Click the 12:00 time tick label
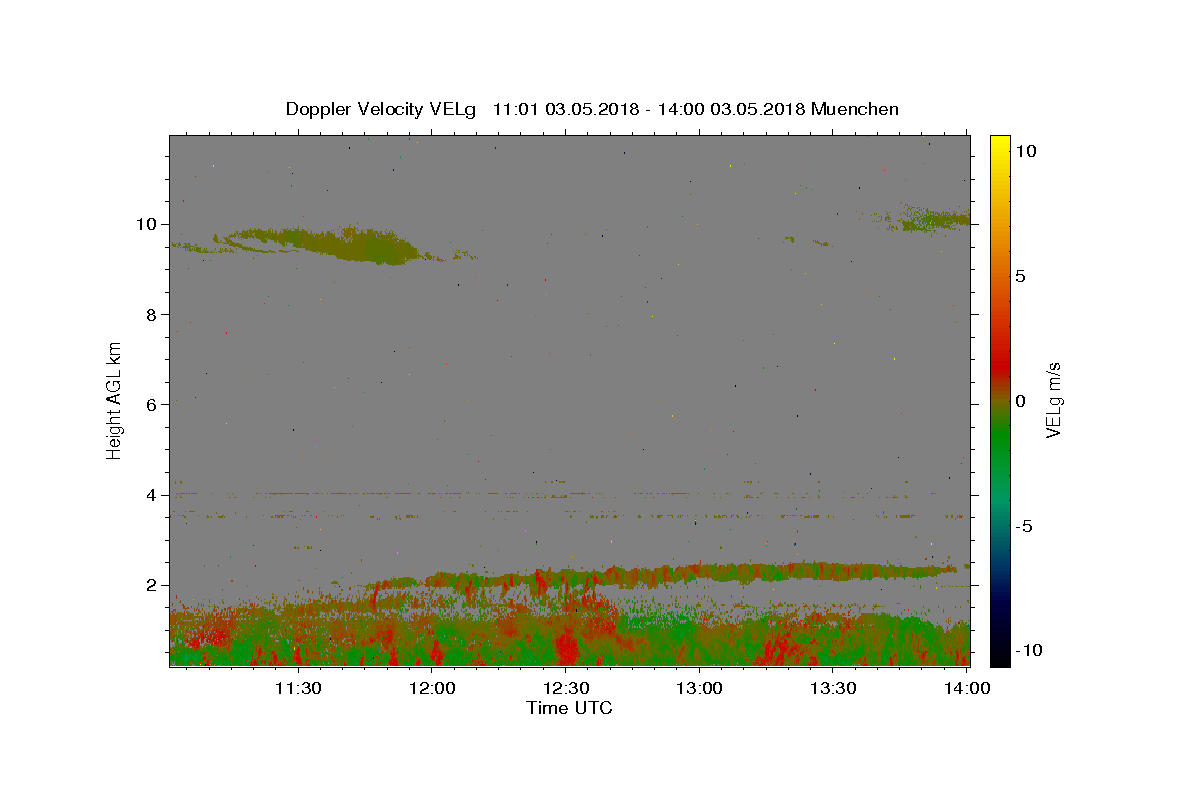Screen dimensions: 1200x800 click(432, 688)
